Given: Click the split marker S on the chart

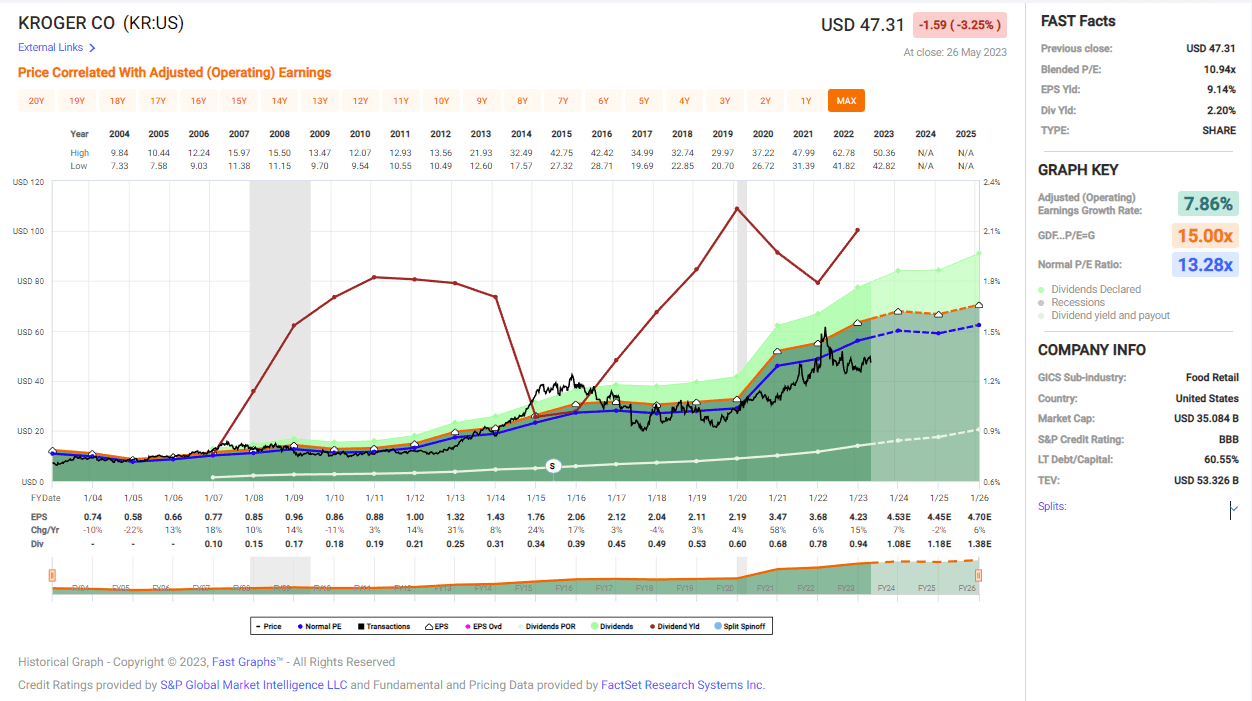Looking at the screenshot, I should (552, 466).
